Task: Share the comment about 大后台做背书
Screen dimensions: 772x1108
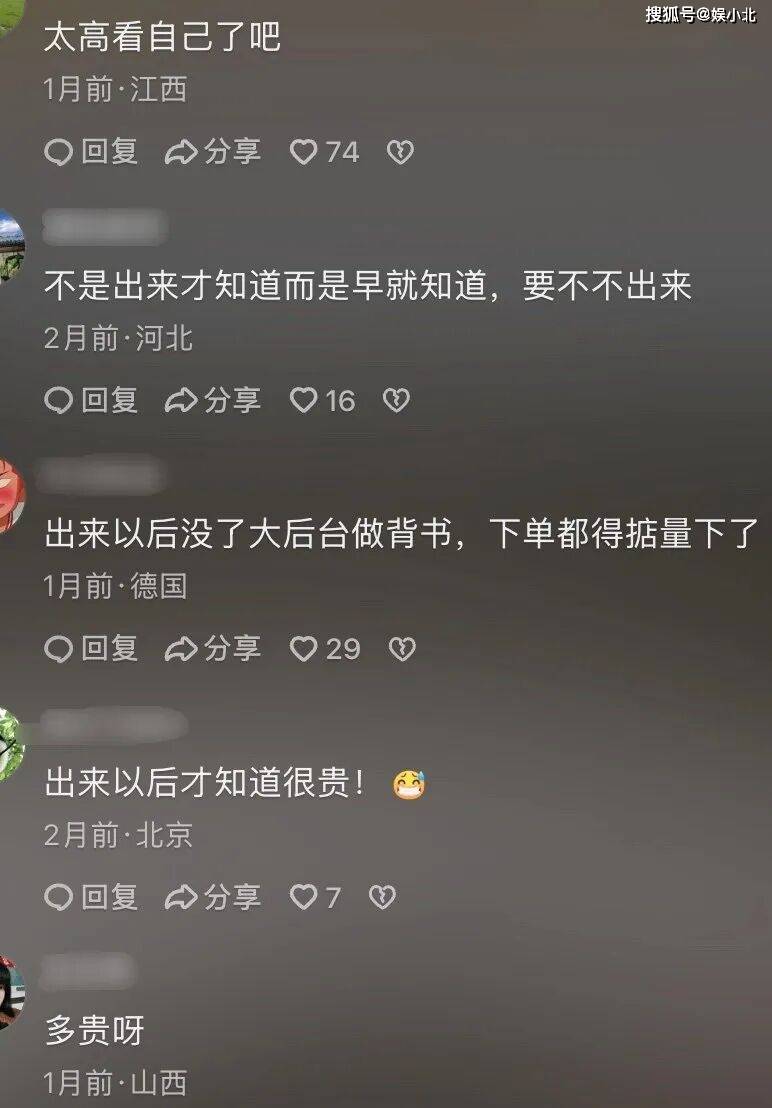Action: click(x=213, y=649)
